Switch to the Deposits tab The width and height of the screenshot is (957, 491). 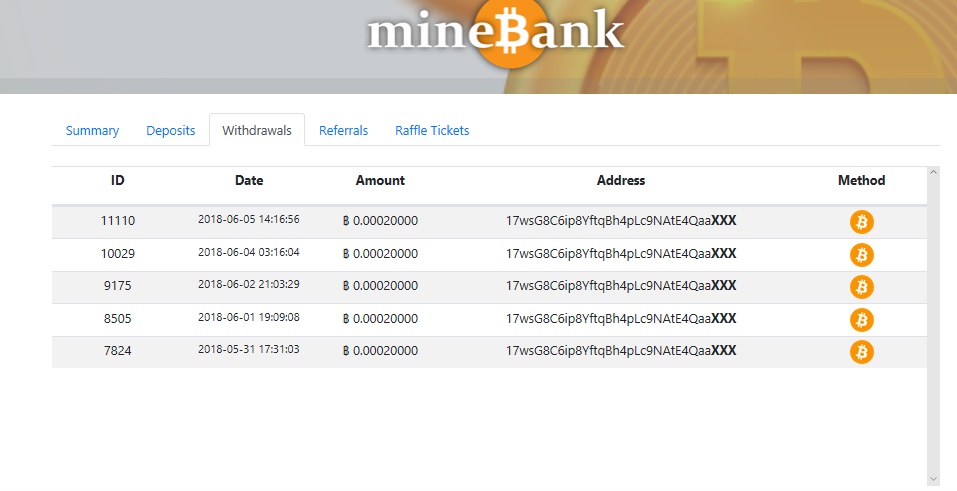coord(170,131)
